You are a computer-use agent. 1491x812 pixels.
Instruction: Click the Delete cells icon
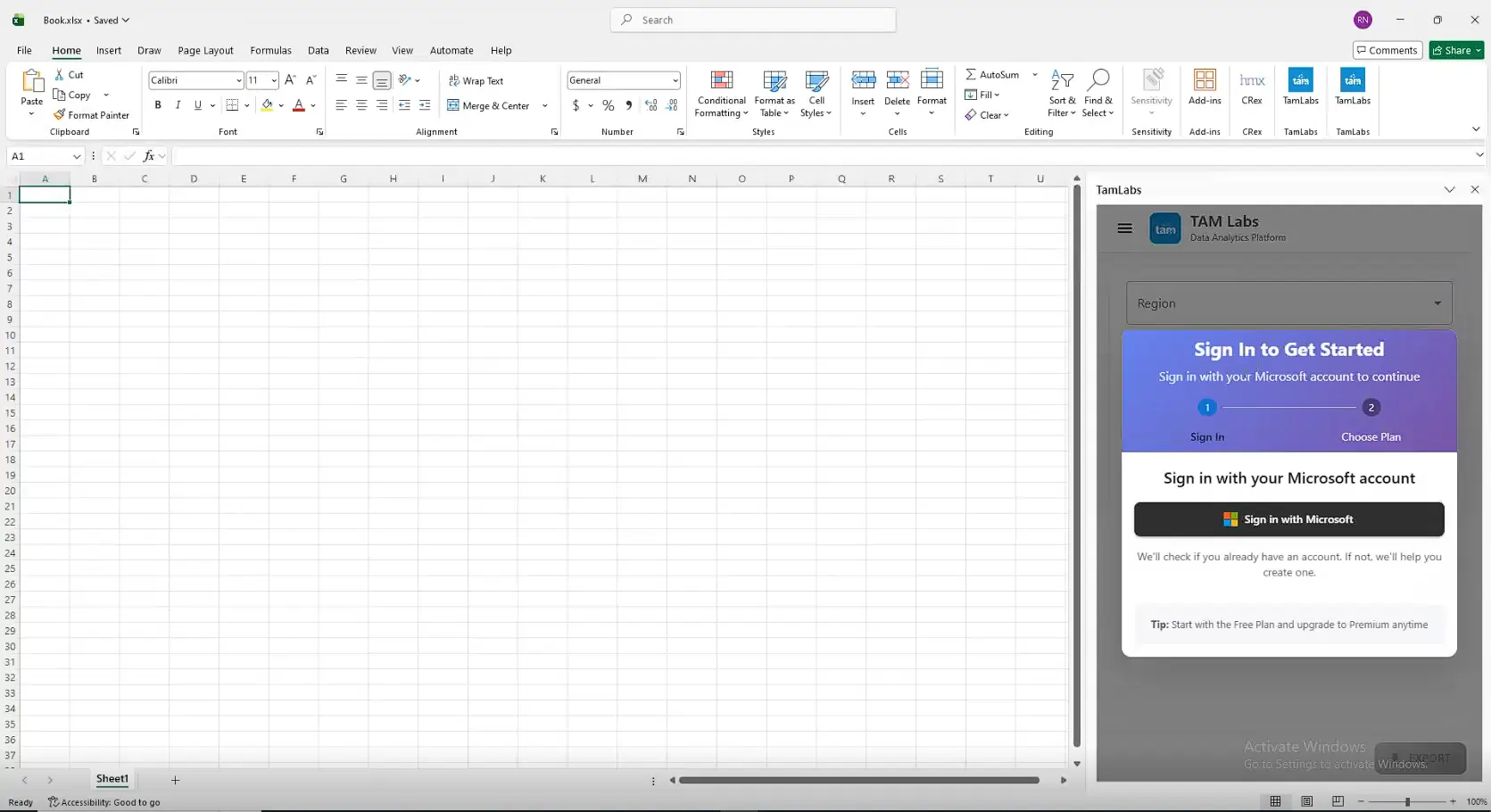coord(898,80)
